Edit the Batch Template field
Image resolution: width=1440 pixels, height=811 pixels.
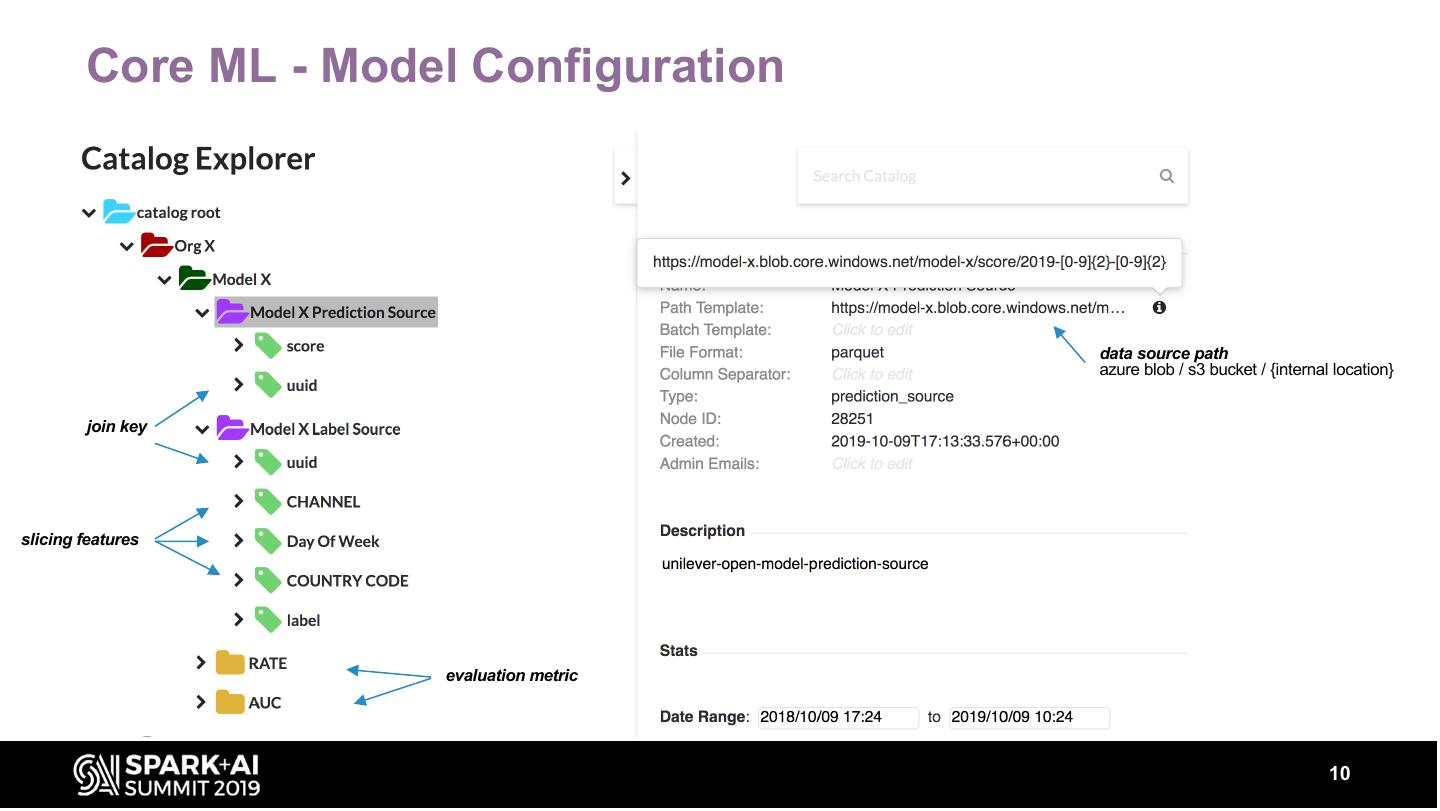pyautogui.click(x=872, y=330)
